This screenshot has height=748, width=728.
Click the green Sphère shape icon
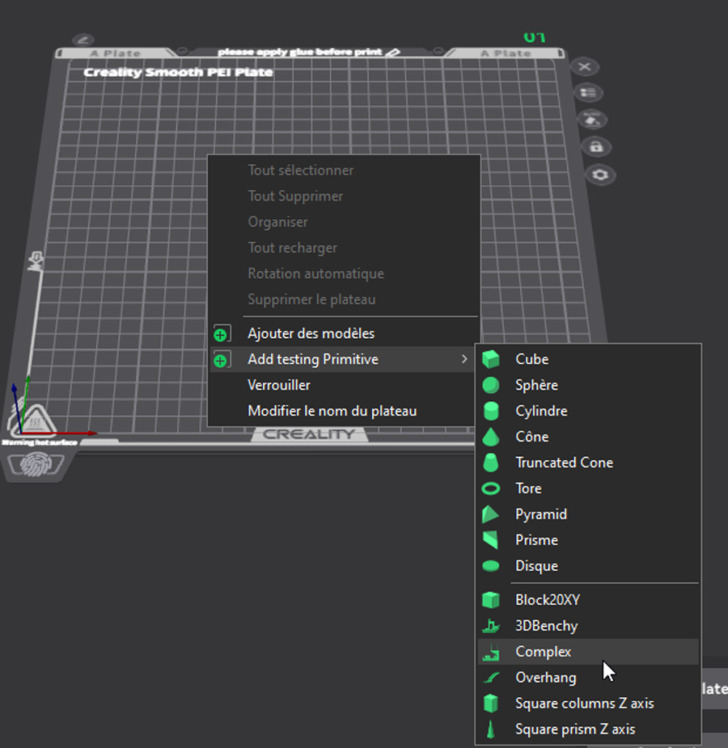(x=490, y=385)
